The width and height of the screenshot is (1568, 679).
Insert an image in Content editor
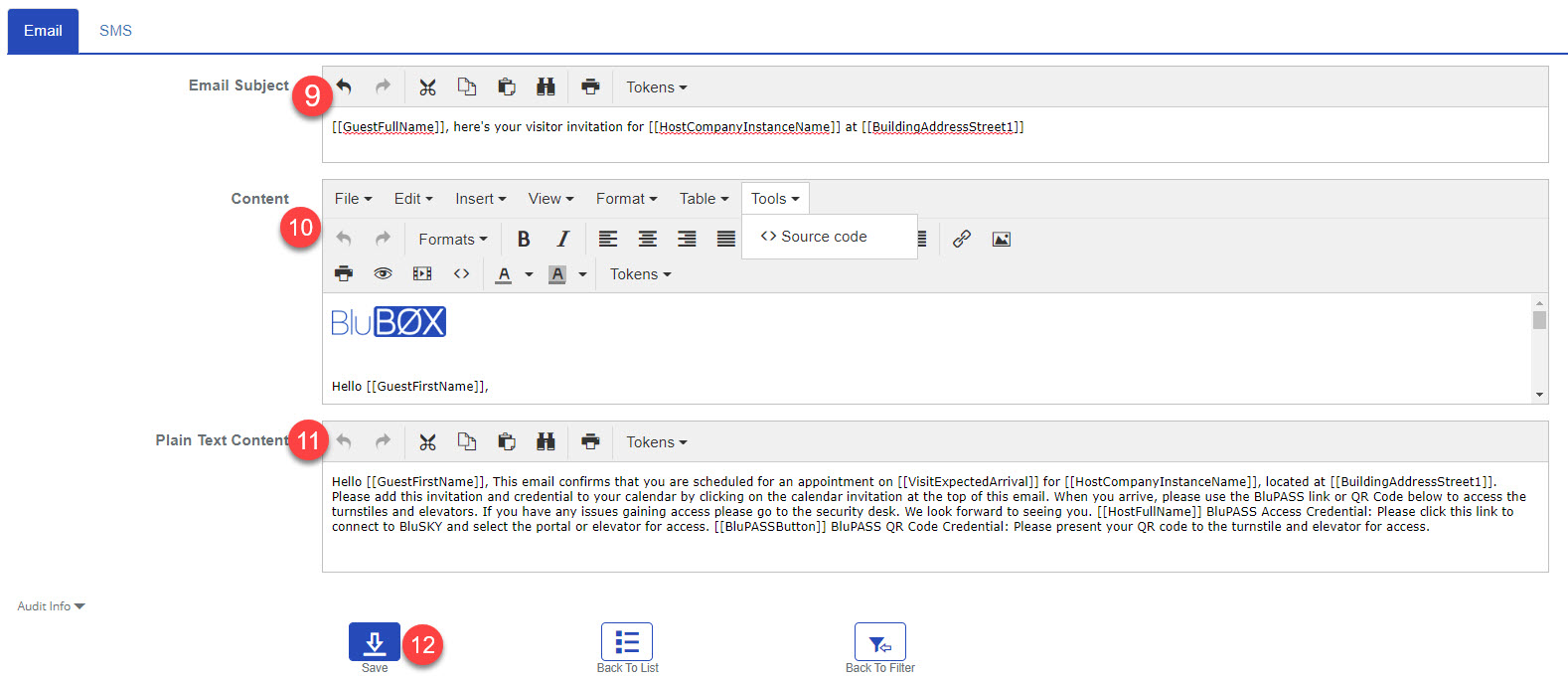pyautogui.click(x=1002, y=239)
